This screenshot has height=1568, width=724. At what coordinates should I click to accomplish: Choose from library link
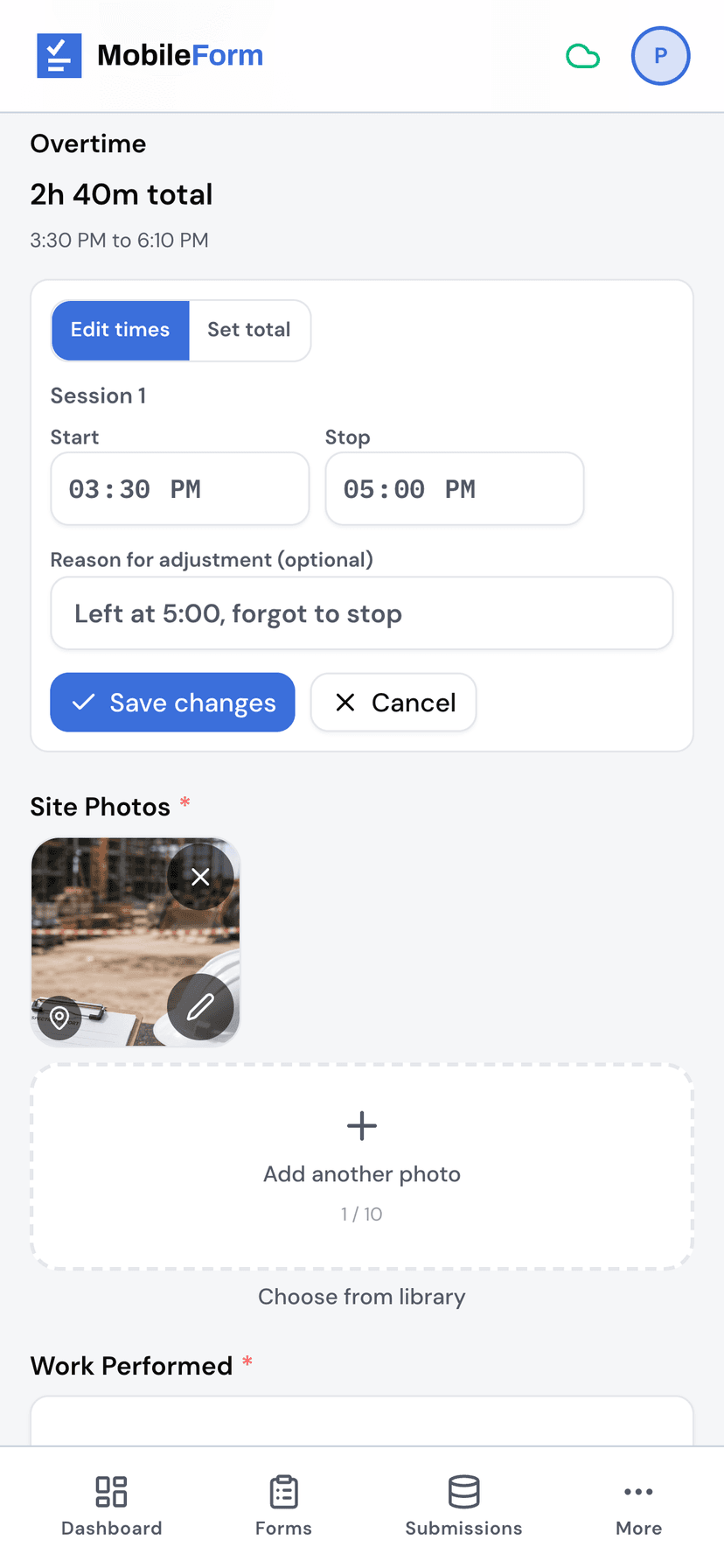pos(362,1297)
